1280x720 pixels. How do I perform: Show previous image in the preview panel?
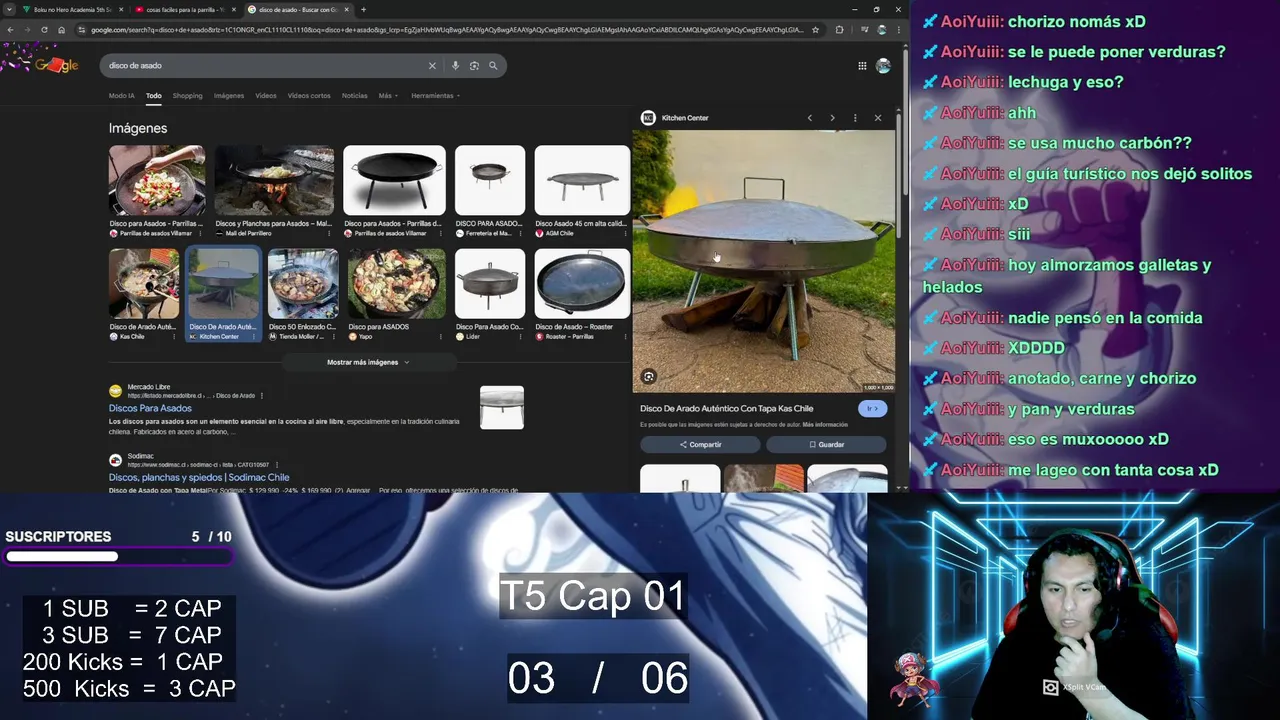[810, 118]
